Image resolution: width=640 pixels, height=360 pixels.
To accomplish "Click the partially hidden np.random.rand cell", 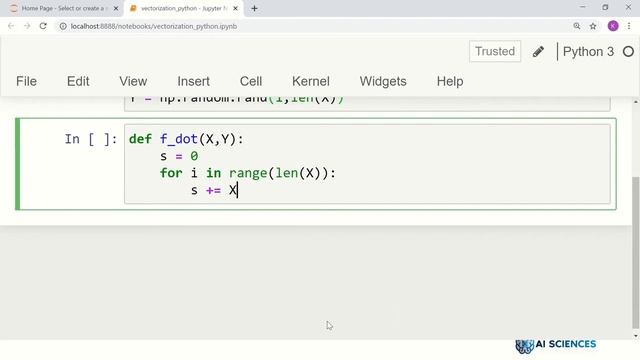I will [x=367, y=103].
